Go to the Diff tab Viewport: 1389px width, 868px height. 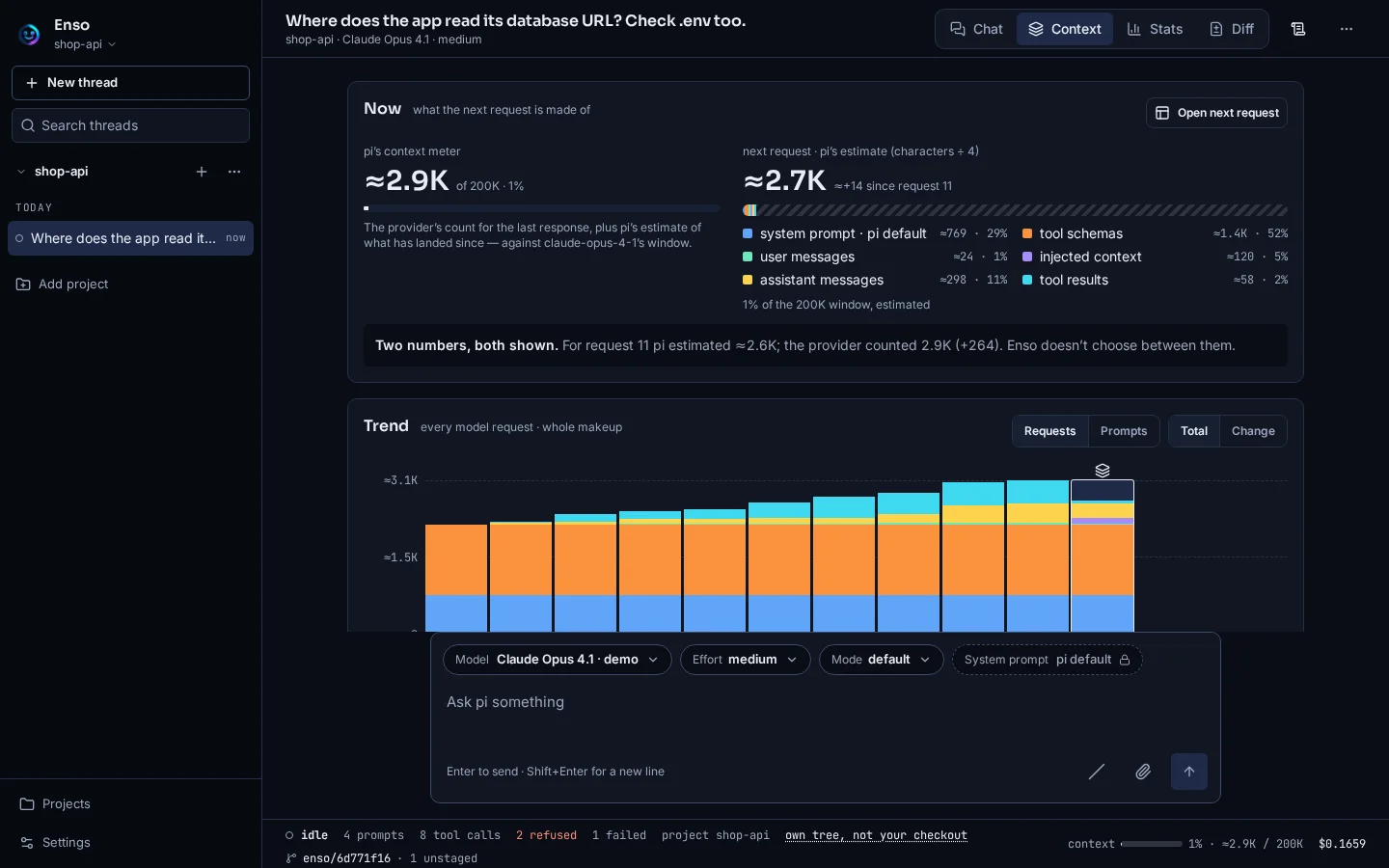[1232, 29]
